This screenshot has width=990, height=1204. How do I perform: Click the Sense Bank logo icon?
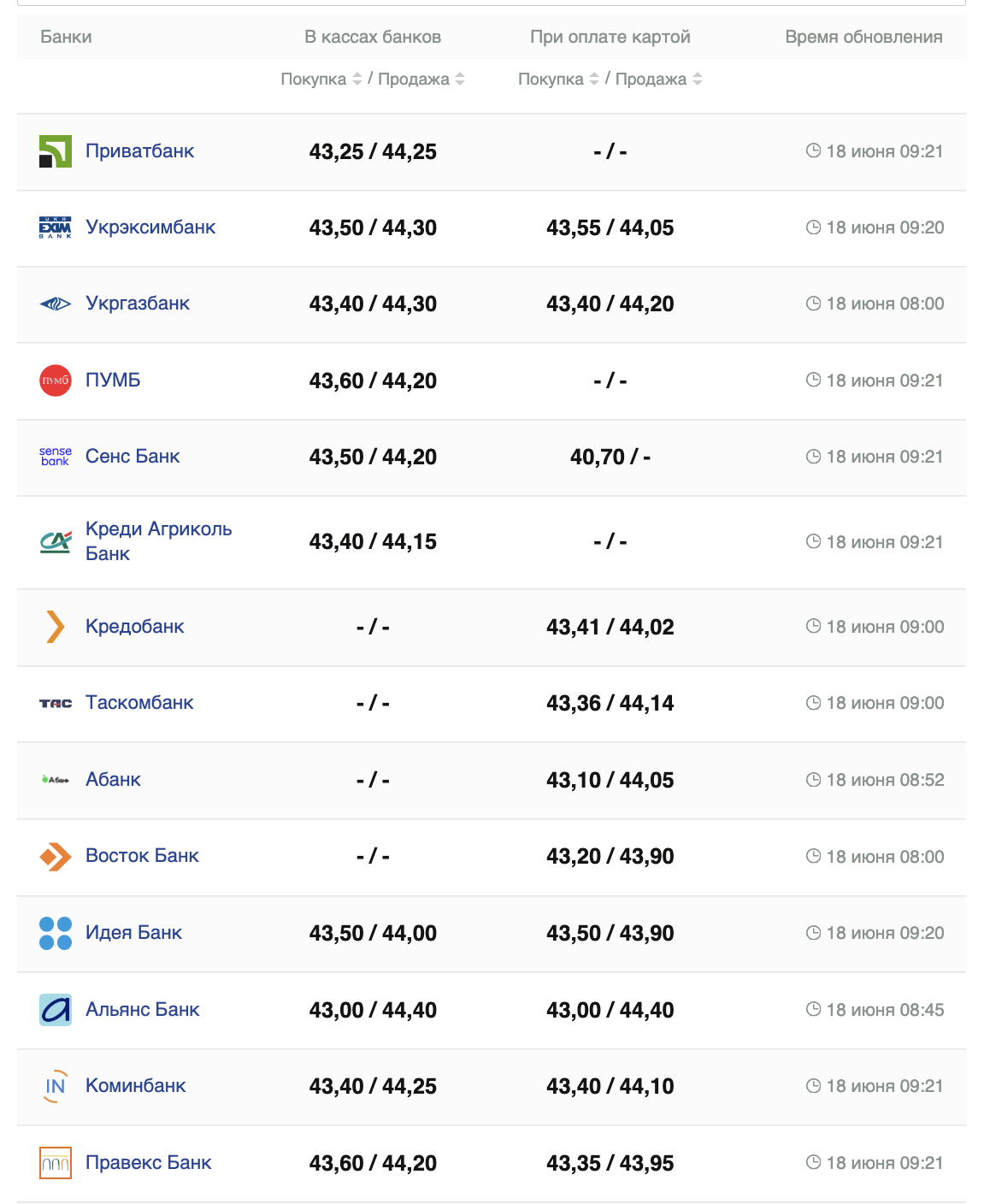(56, 457)
